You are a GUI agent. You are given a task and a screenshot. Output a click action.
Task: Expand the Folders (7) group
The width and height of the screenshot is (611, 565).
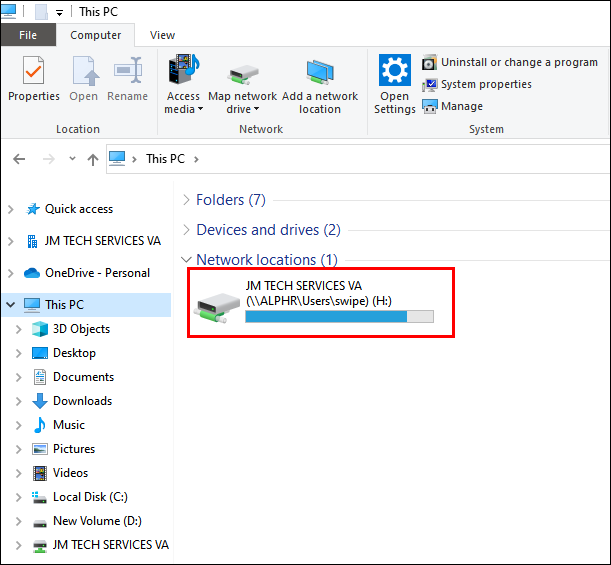187,200
